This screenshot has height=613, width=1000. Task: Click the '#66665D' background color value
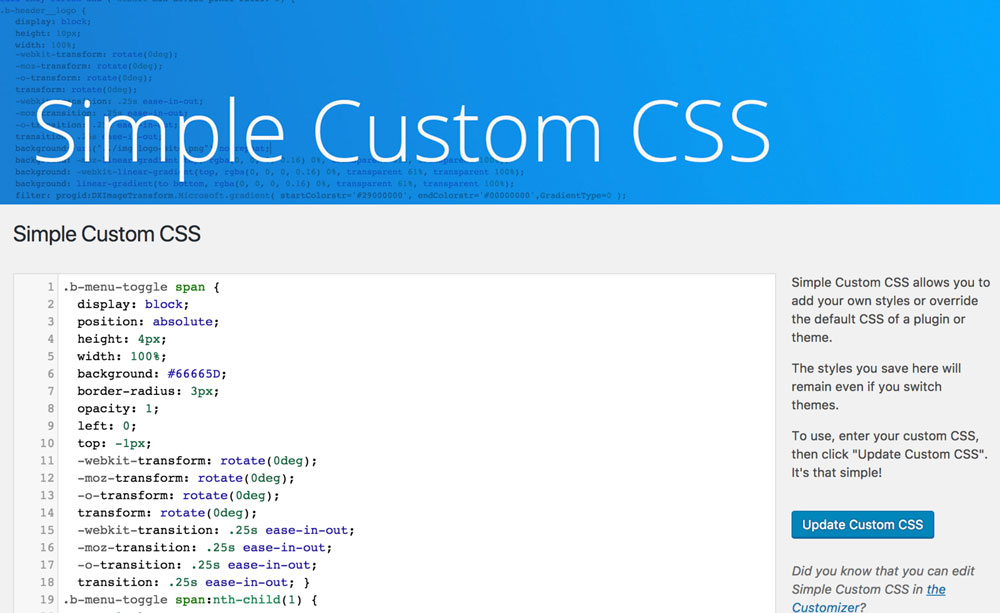click(x=194, y=374)
